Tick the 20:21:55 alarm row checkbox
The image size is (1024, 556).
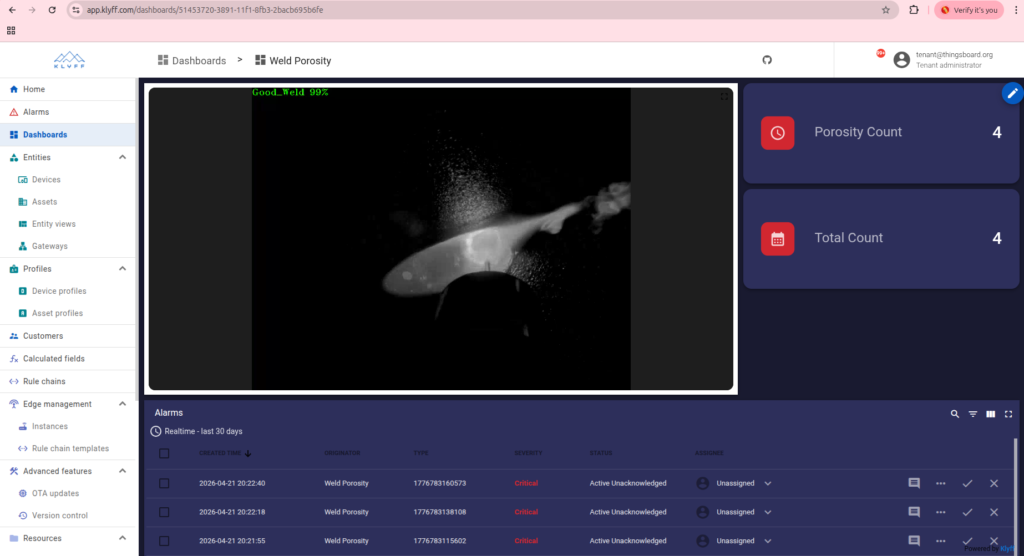(x=164, y=541)
